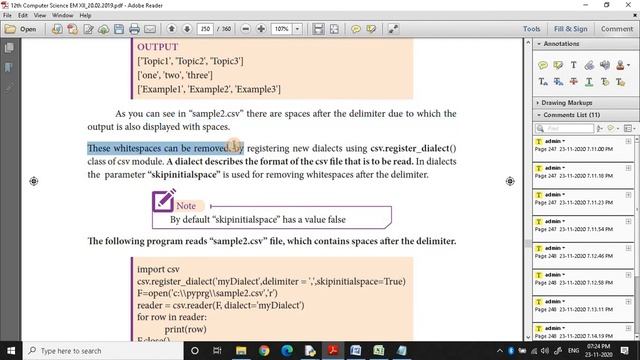
Task: Click the toolbar highlight text icon
Action: tap(371, 29)
